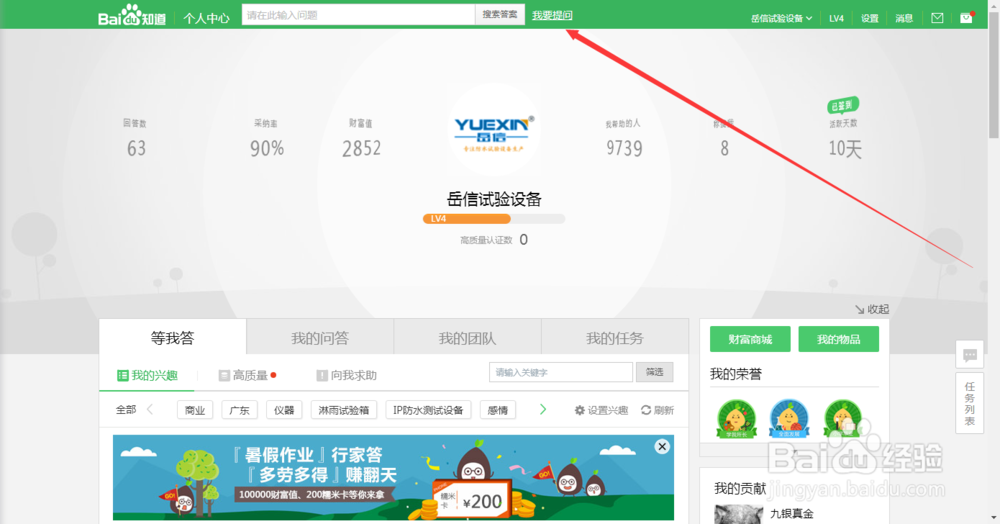Click the 我要提问 link
Screen dimensions: 1000x524
(552, 15)
